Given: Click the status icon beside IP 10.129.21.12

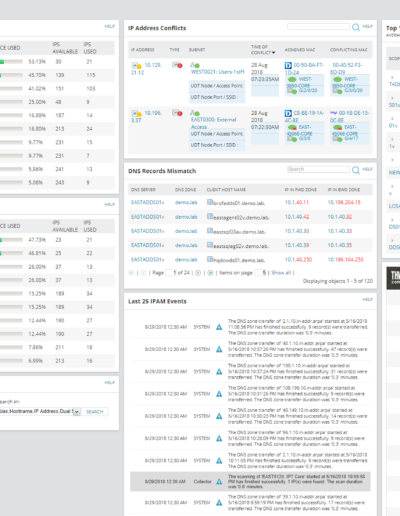Looking at the screenshot, I should [136, 65].
